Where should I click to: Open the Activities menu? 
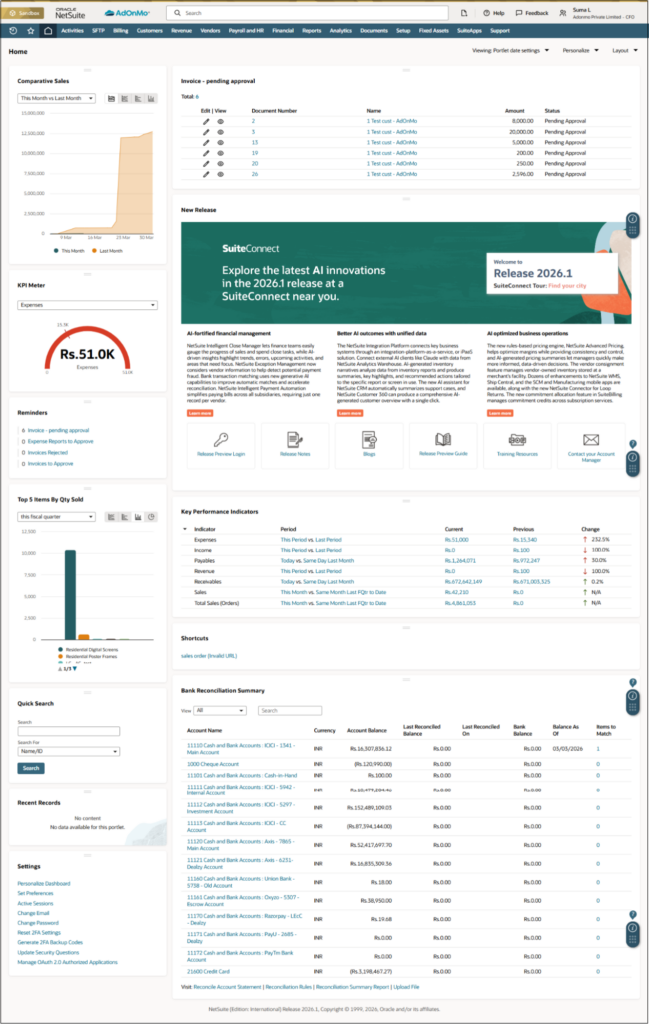(72, 31)
